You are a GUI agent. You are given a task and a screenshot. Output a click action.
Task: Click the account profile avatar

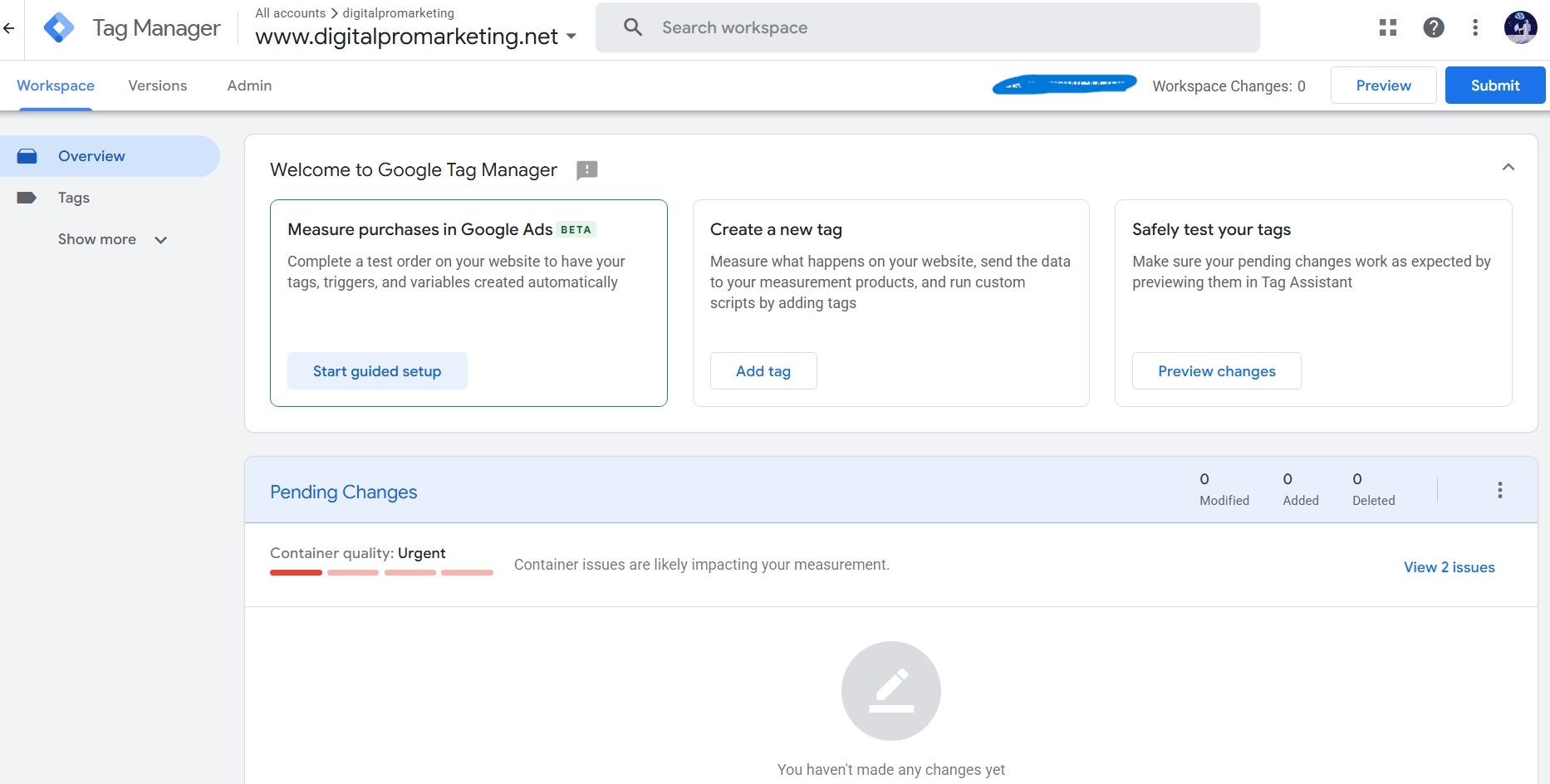[1521, 27]
